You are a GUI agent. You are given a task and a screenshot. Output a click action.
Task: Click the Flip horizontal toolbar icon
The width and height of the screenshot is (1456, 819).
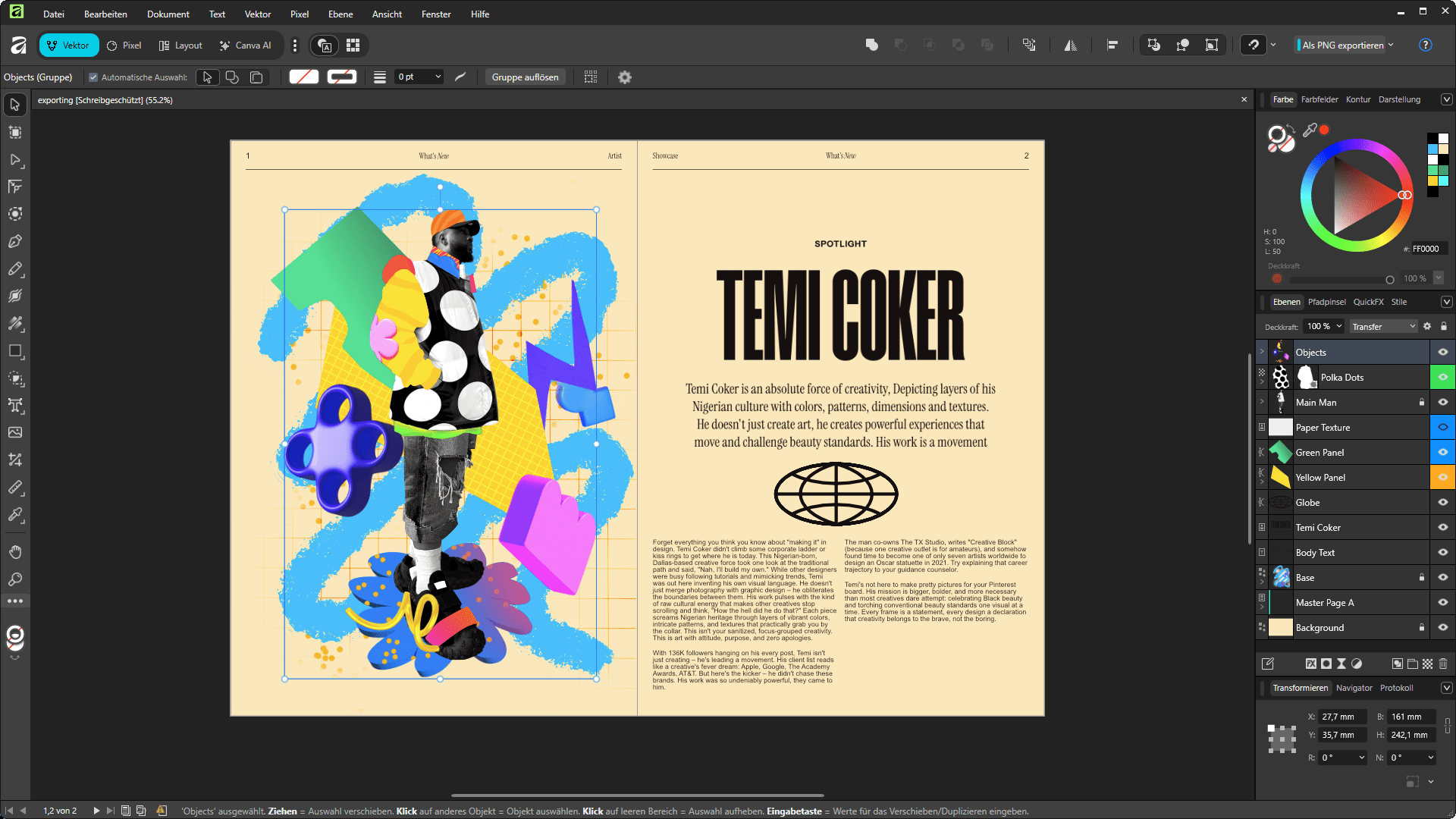pos(1070,45)
